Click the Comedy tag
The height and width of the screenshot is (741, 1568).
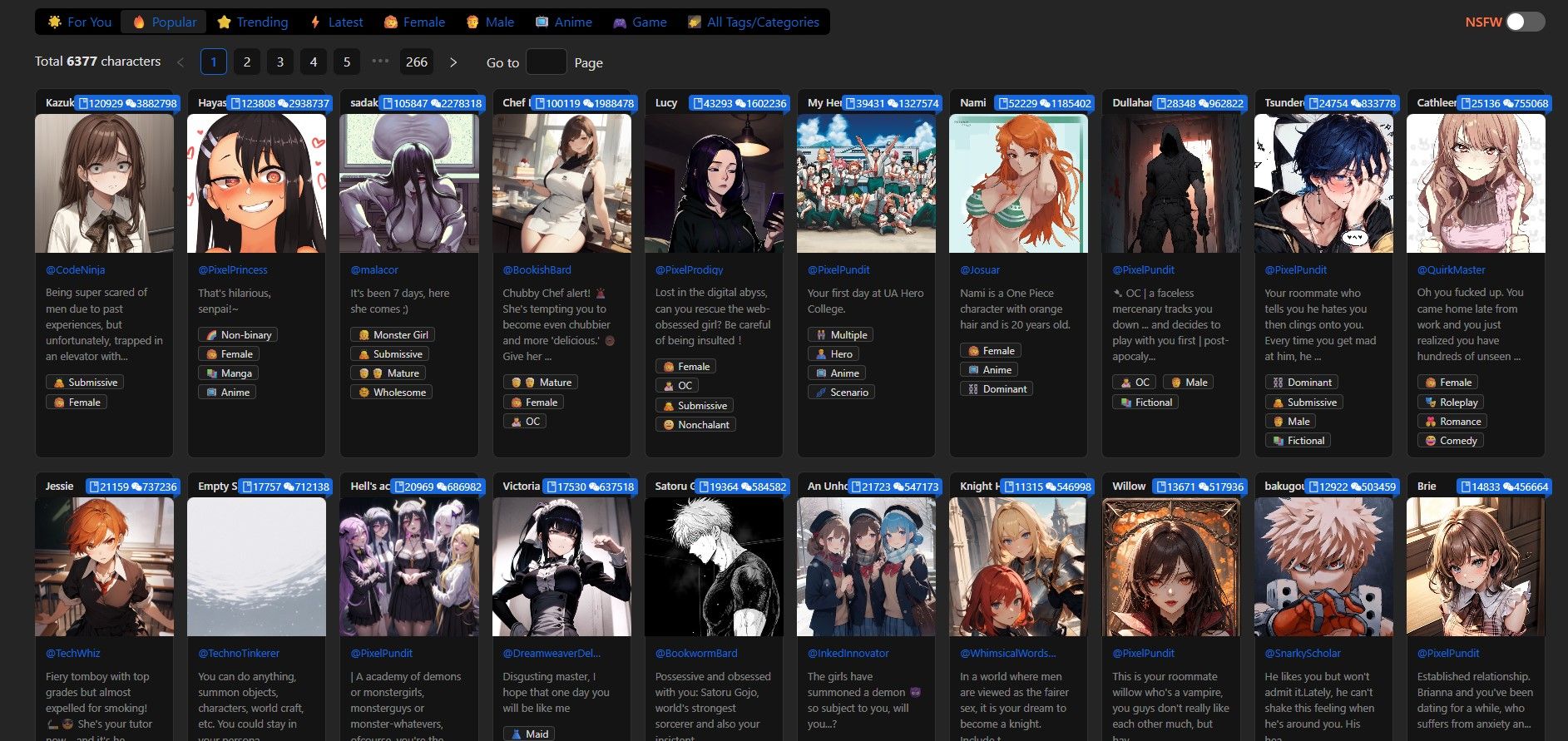(x=1450, y=440)
